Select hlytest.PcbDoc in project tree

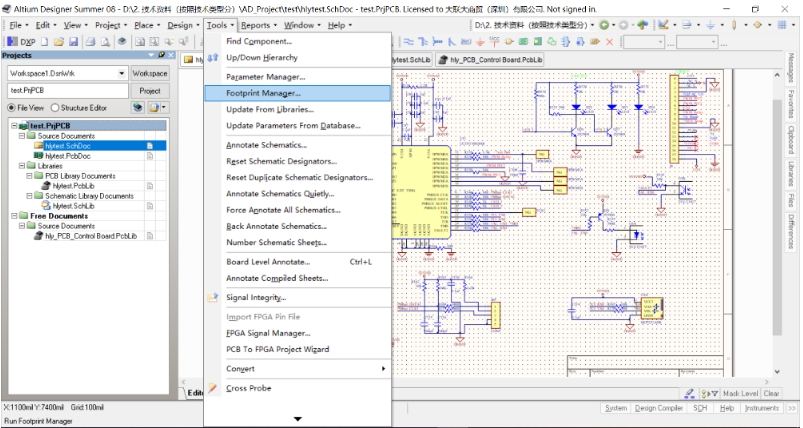click(x=68, y=156)
